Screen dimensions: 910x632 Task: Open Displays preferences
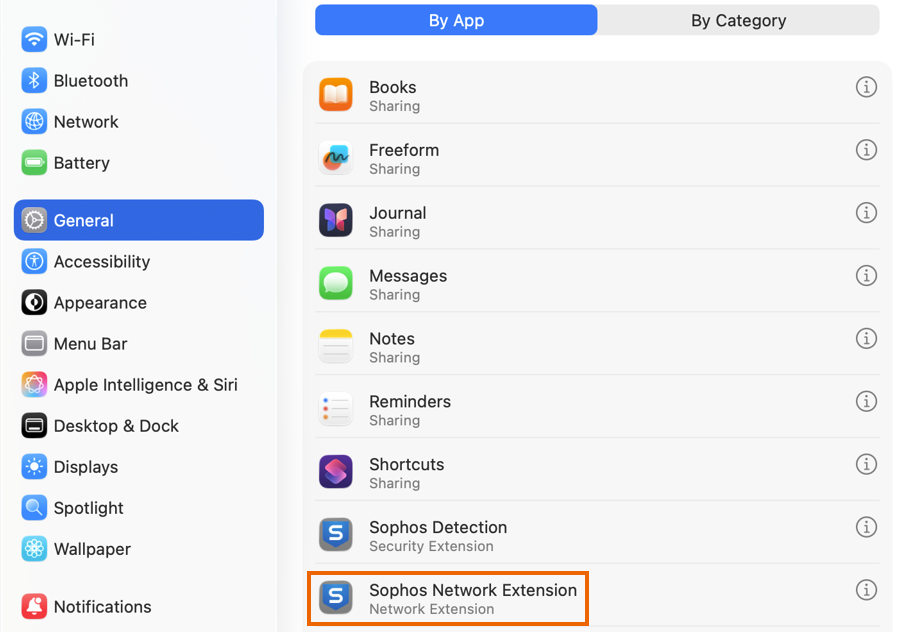pyautogui.click(x=88, y=466)
